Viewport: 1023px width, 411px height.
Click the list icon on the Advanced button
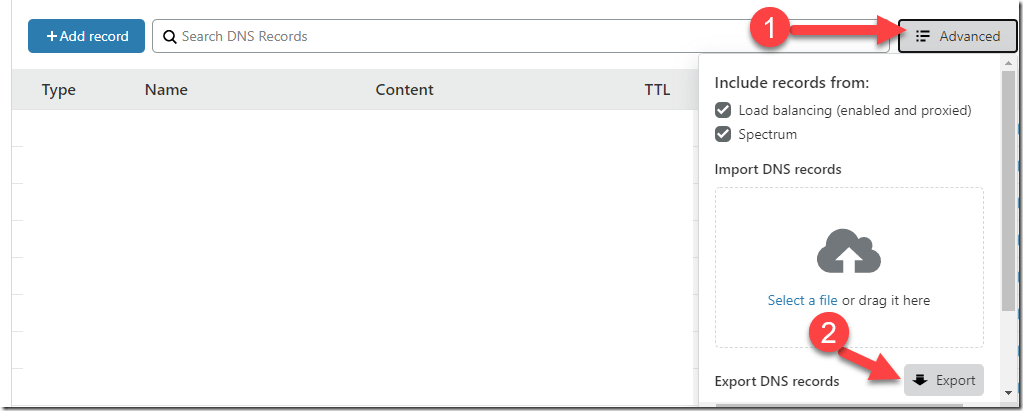pyautogui.click(x=923, y=36)
